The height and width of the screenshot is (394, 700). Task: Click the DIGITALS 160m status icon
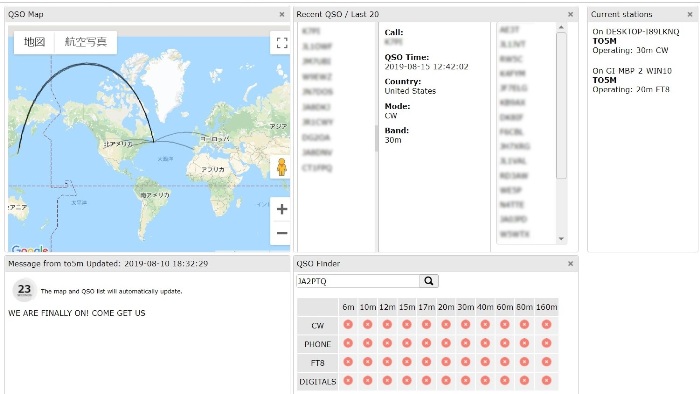pos(546,381)
